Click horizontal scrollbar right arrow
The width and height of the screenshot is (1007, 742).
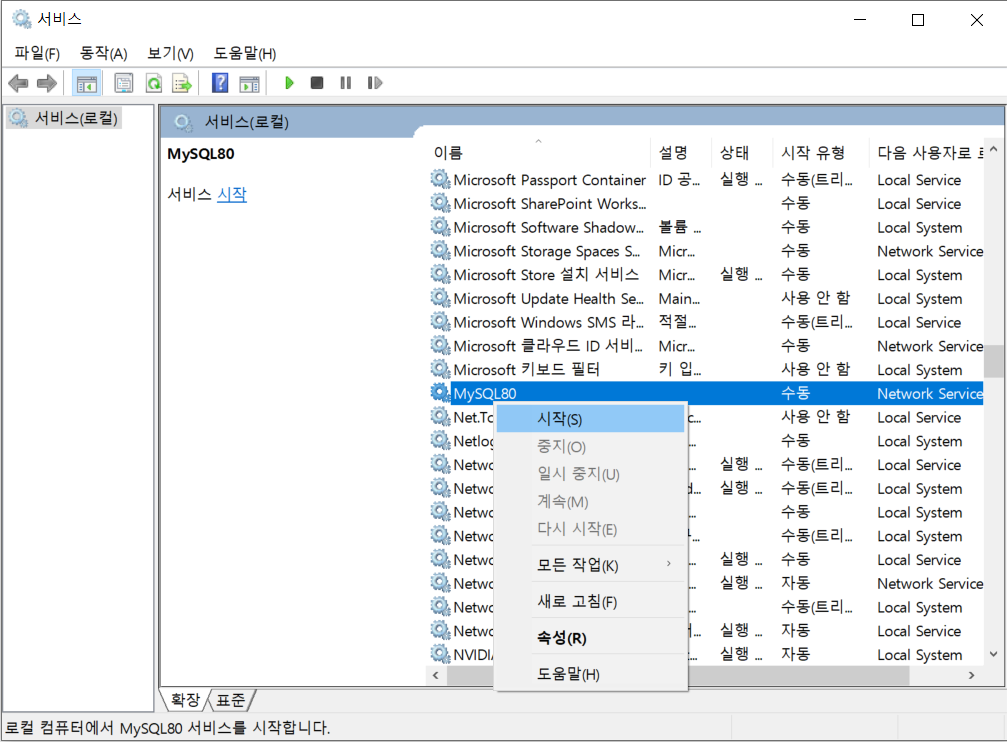click(x=971, y=675)
